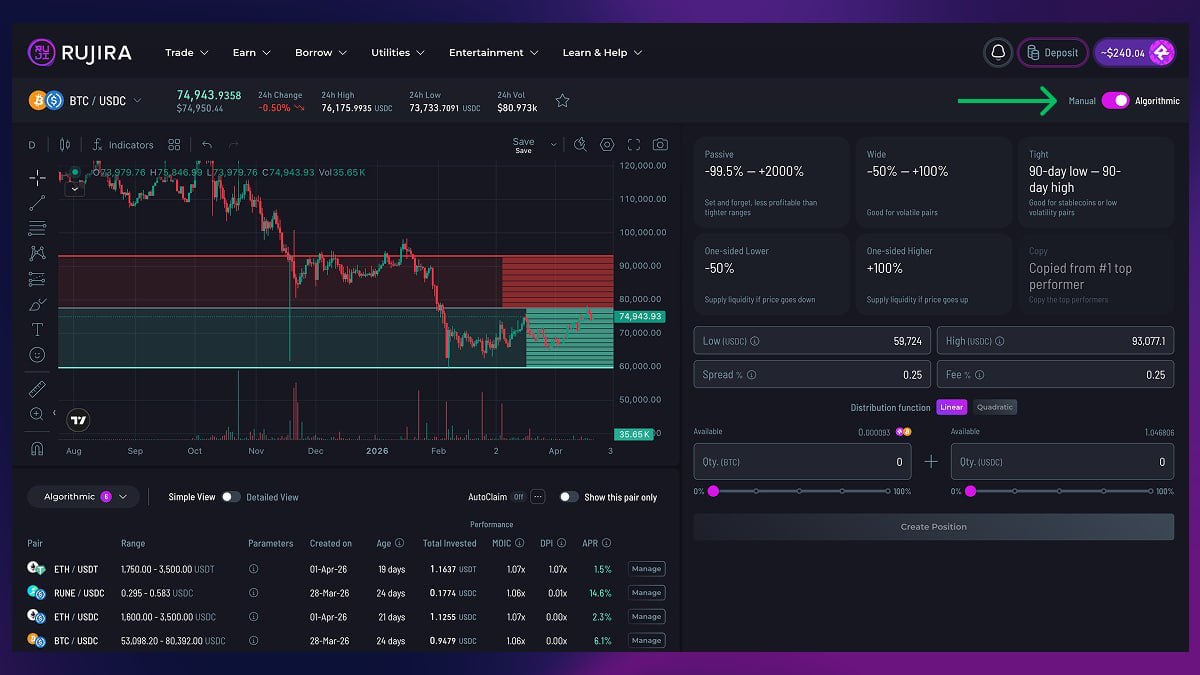Select the crosshair cursor tool
Screen dimensions: 1200x675
point(37,178)
